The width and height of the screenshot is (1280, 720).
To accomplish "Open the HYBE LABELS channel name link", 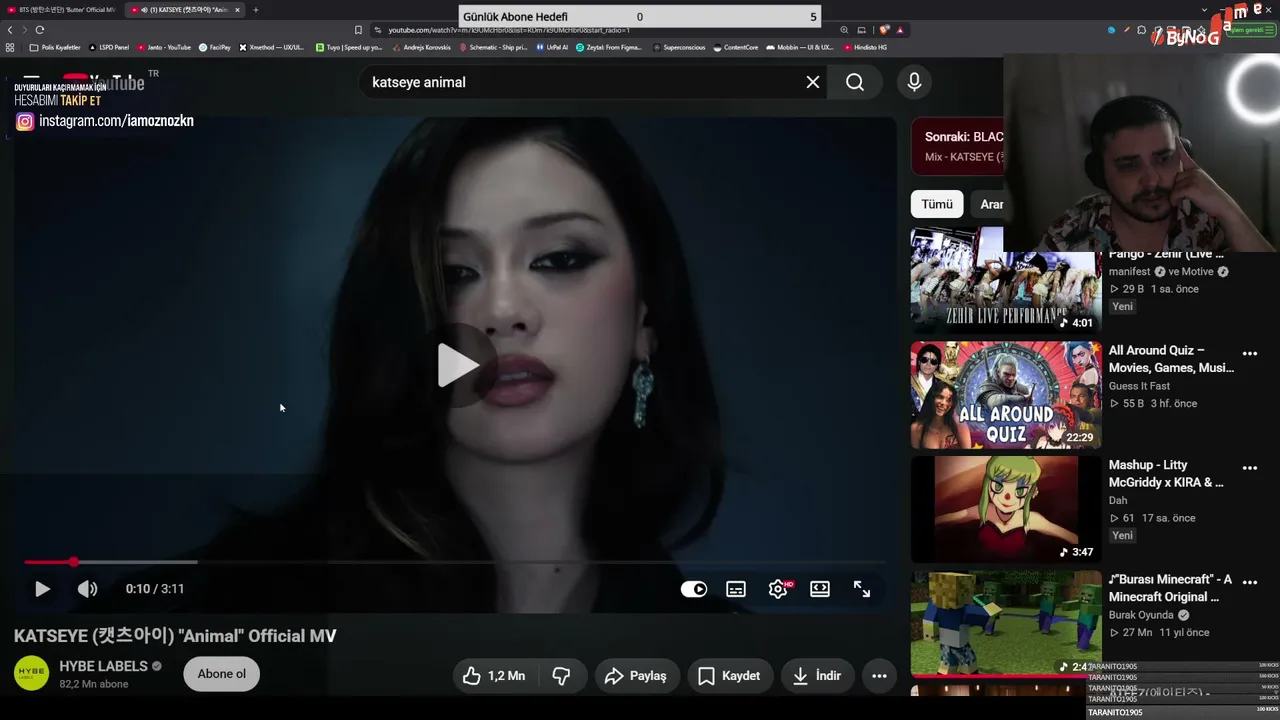I will [103, 666].
